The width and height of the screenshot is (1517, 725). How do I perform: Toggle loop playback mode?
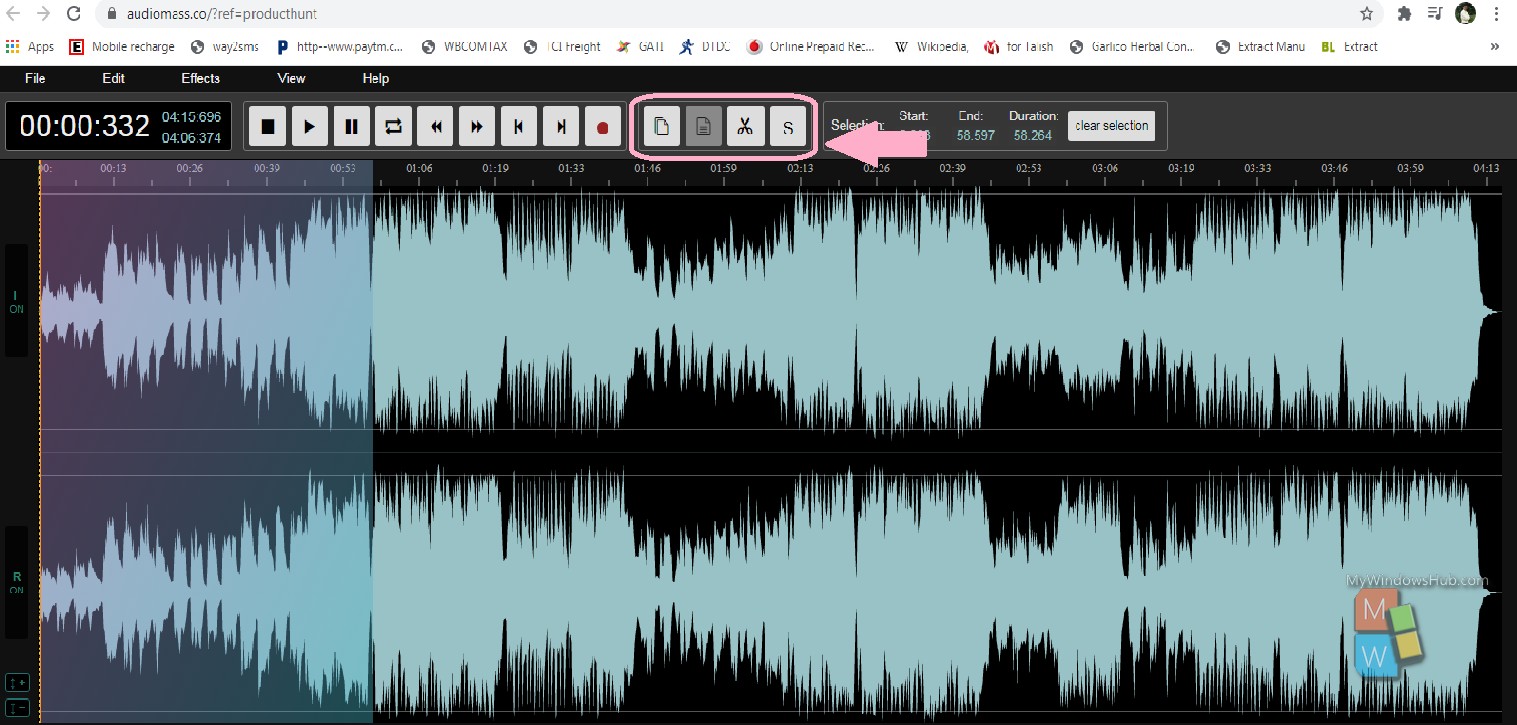[393, 127]
